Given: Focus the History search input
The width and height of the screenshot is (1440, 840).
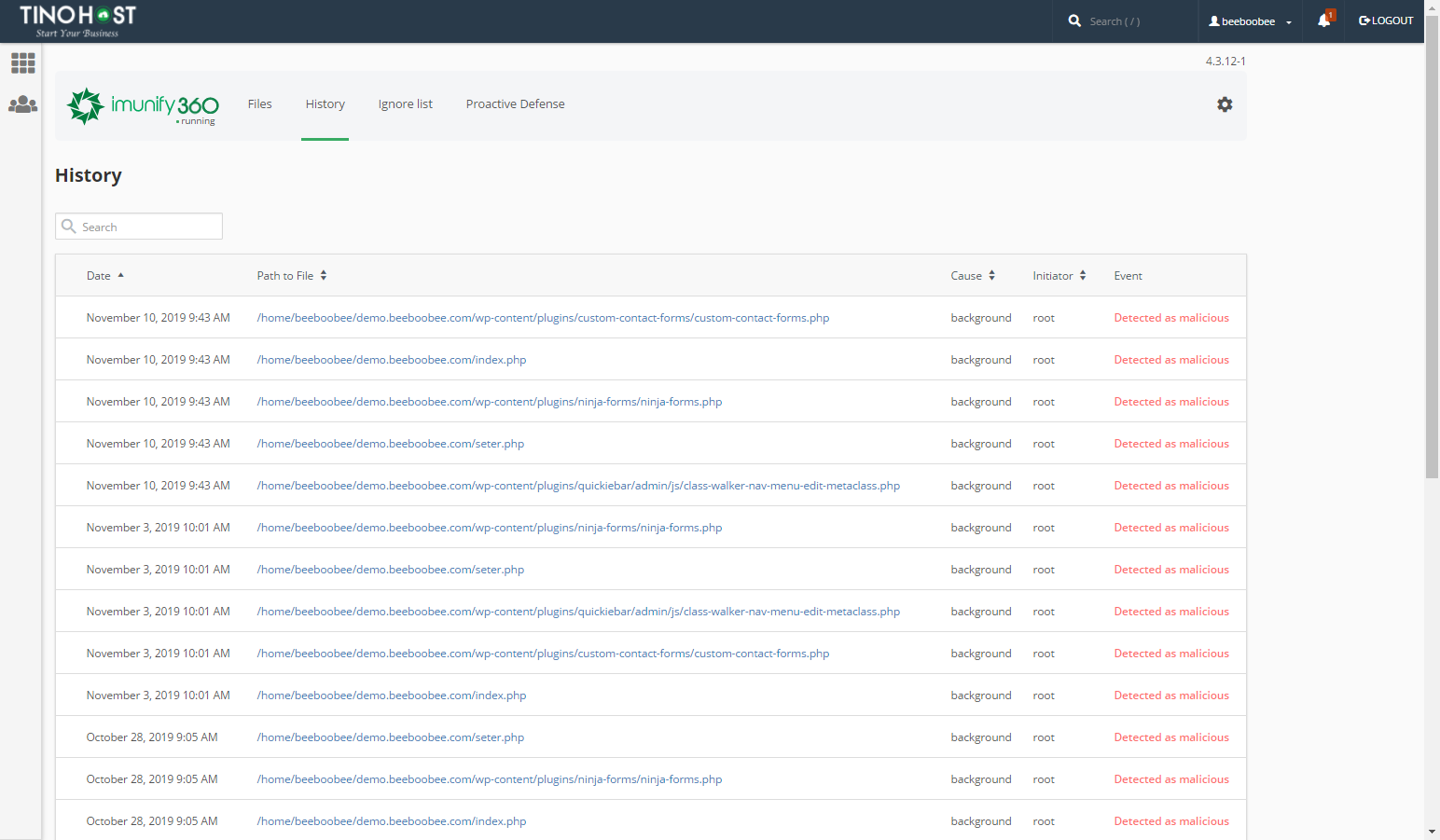Looking at the screenshot, I should [139, 227].
